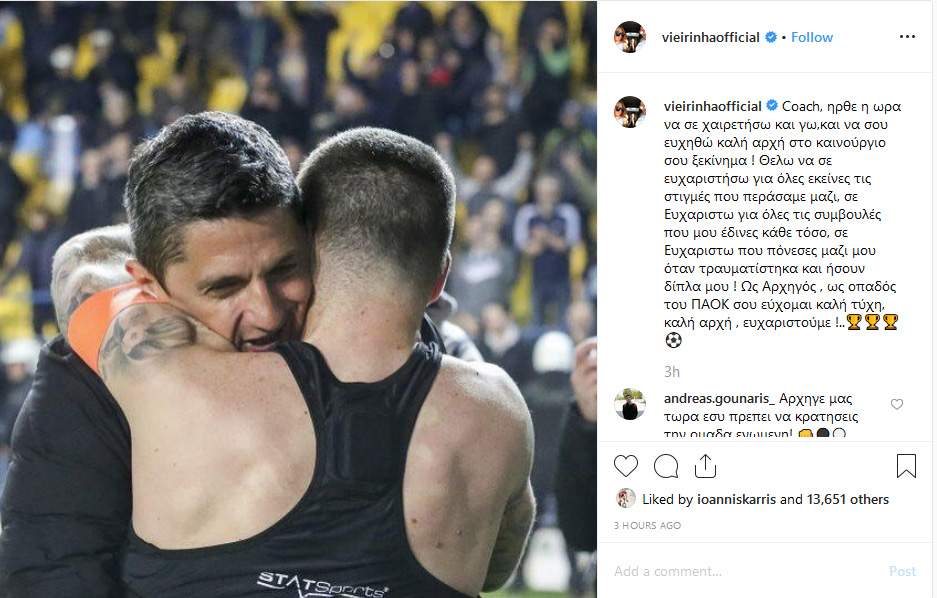Open comments via the speech bubble icon
Viewport: 937px width, 598px height.
pyautogui.click(x=666, y=466)
